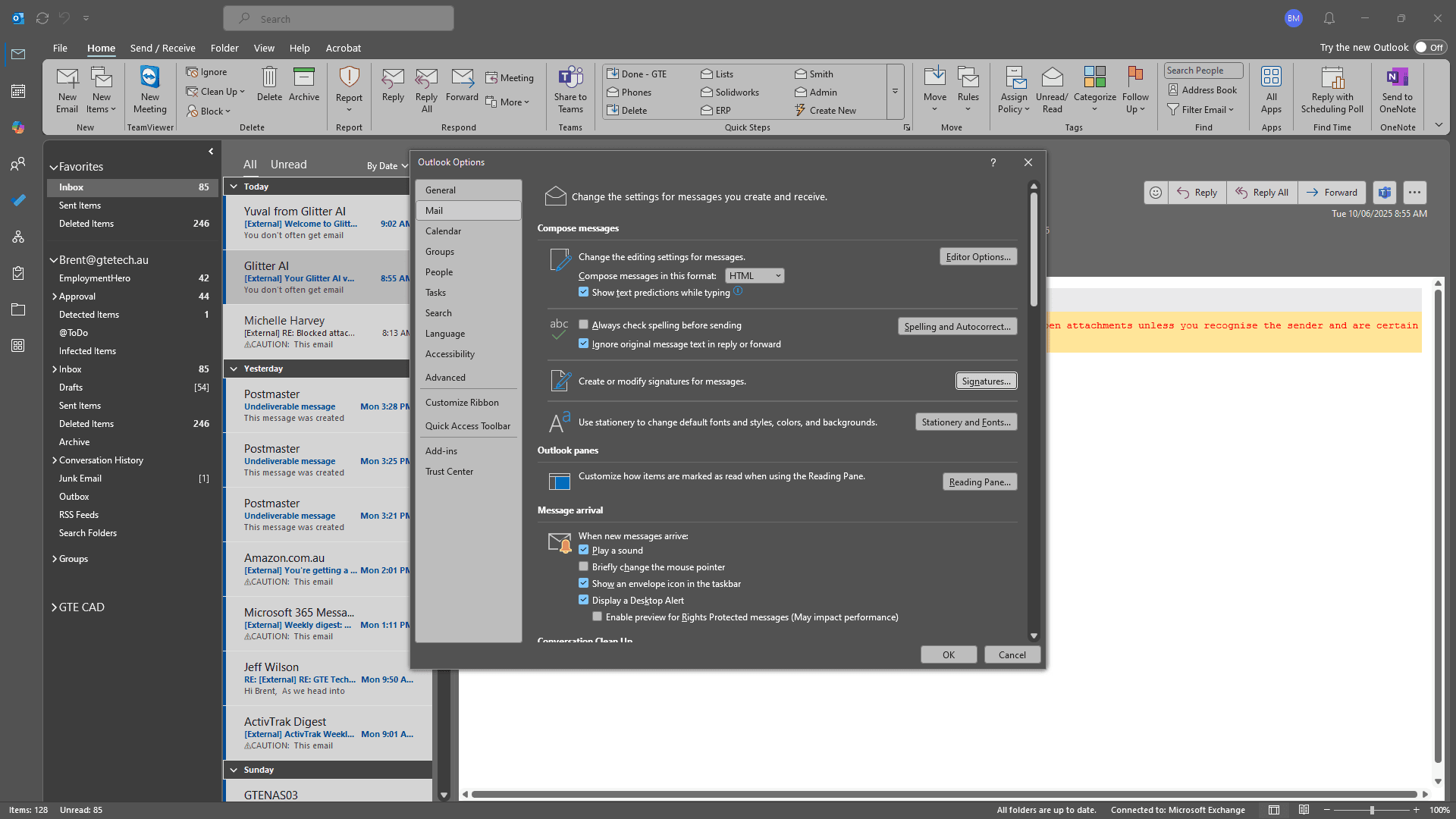Toggle Try the new Outlook switch

point(1429,47)
